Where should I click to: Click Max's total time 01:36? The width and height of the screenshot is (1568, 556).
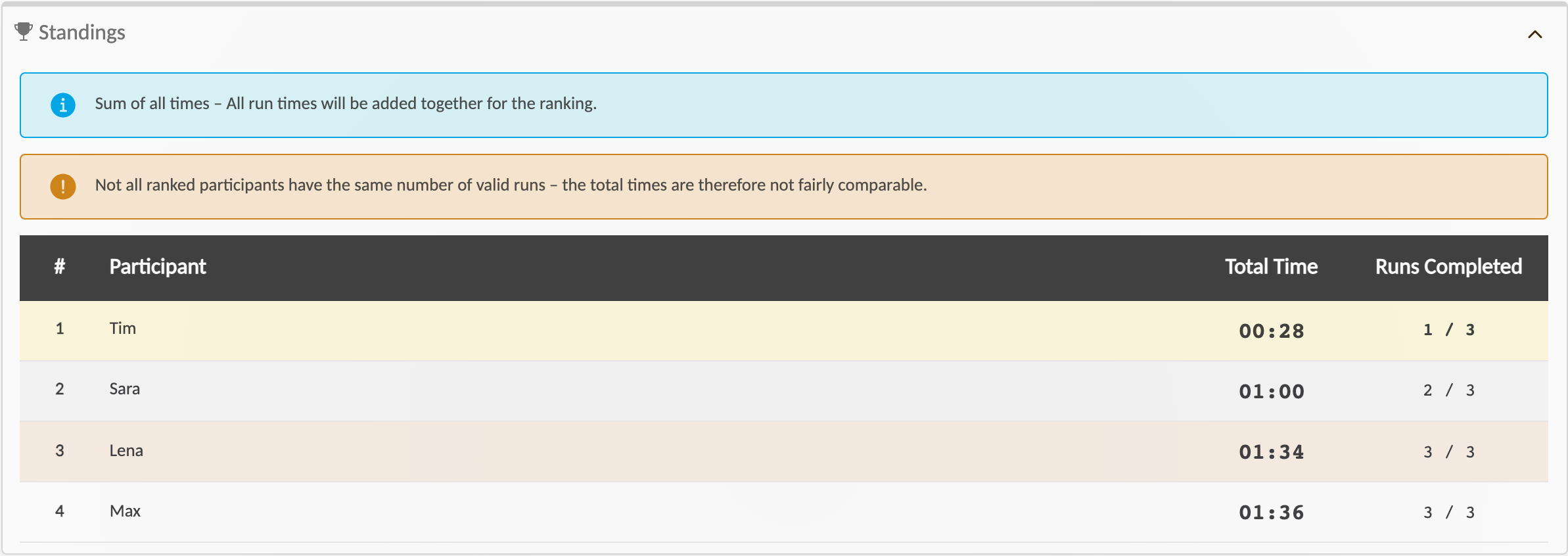click(1272, 512)
